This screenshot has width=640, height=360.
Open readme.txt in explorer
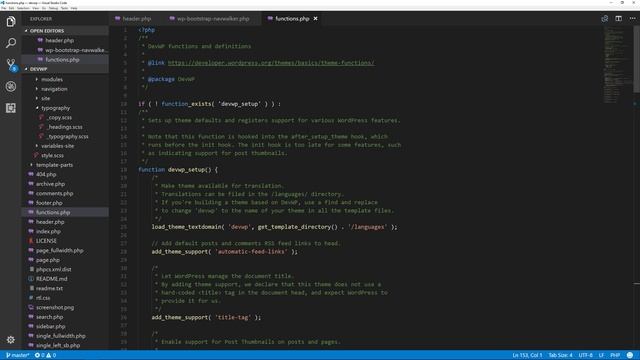pos(49,288)
